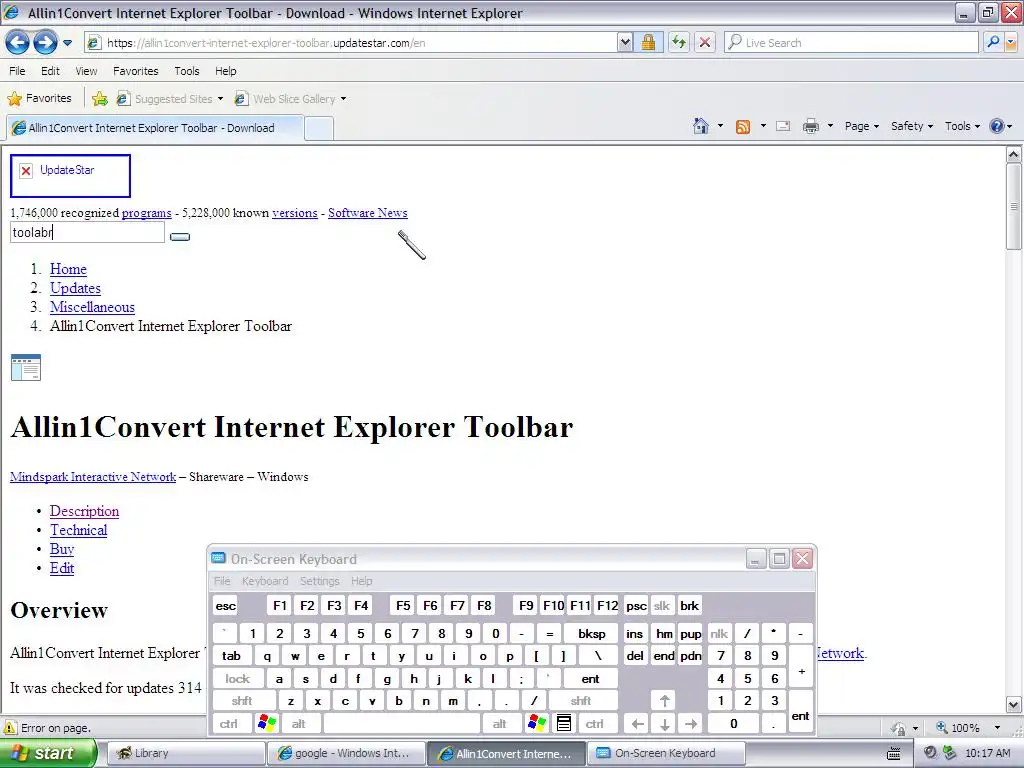The image size is (1024, 768).
Task: Open the versions link
Action: point(295,213)
